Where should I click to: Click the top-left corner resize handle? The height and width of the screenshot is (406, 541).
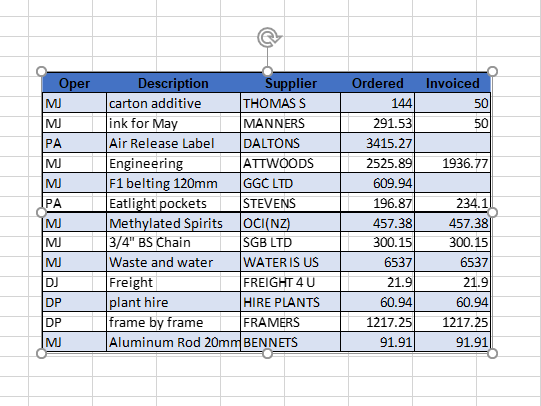41,71
